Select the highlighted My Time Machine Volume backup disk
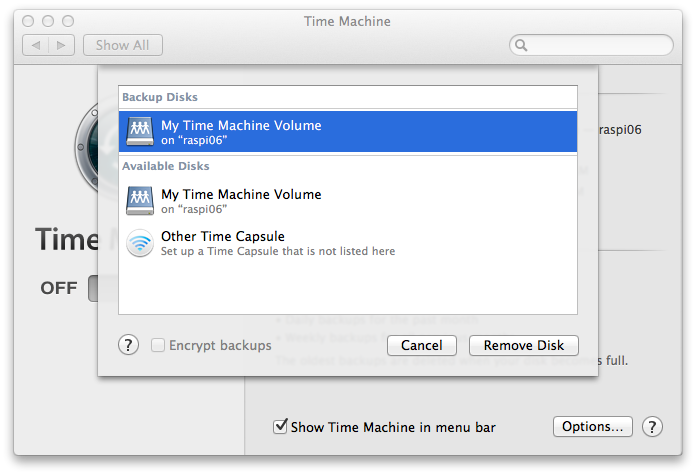 (348, 131)
